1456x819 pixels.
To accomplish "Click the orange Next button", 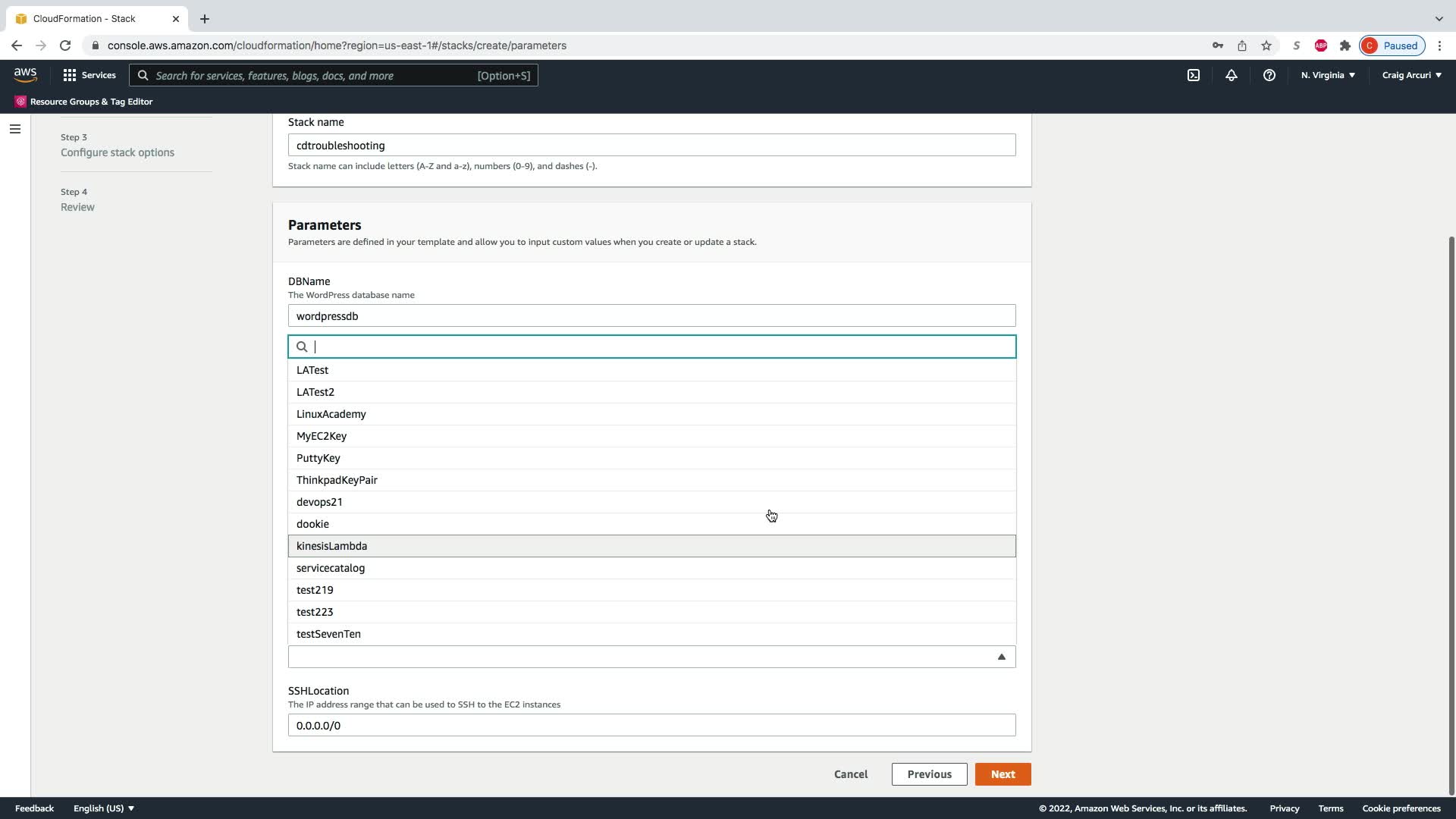I will 1003,774.
